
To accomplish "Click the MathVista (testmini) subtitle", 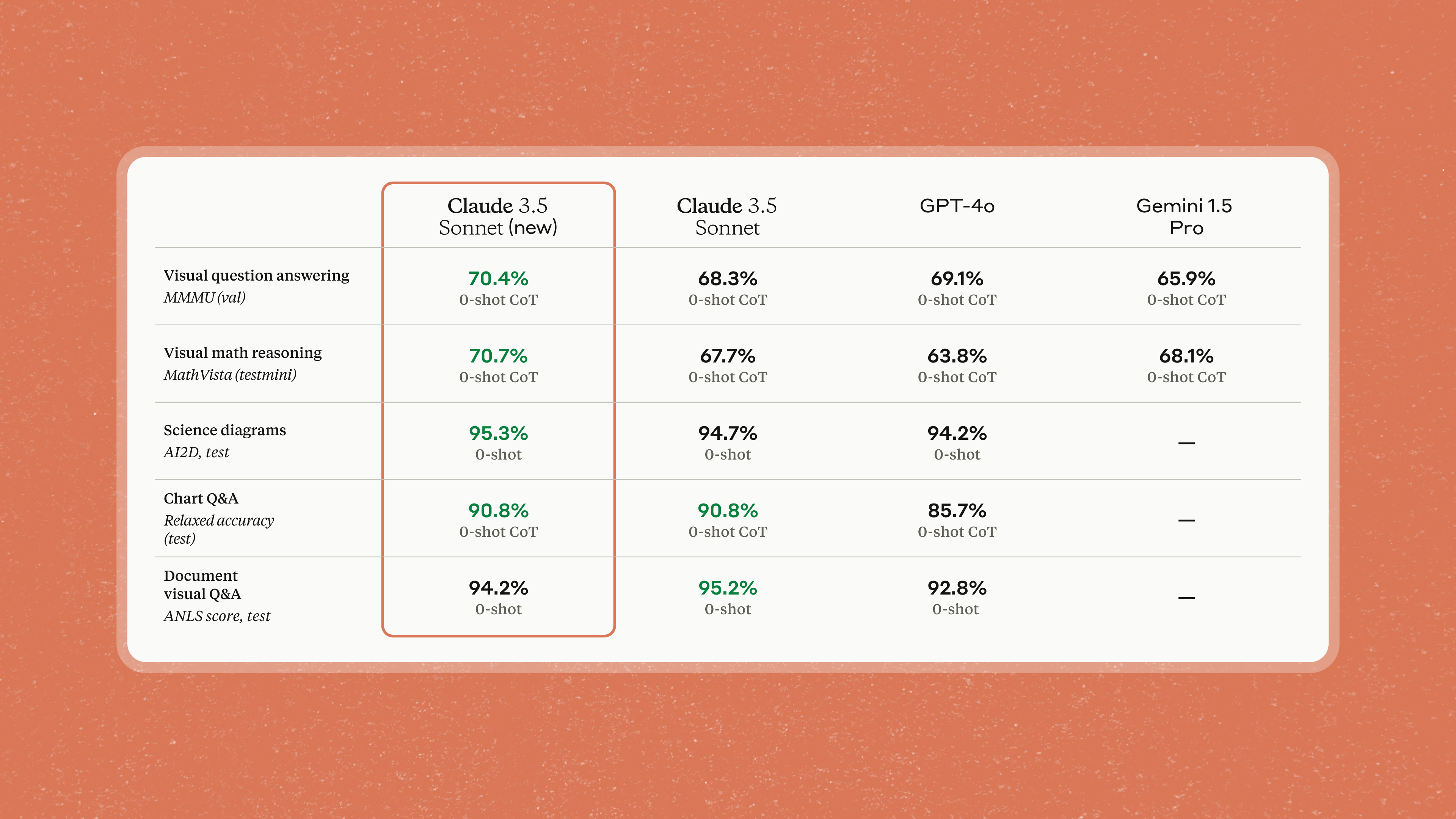I will pos(230,375).
